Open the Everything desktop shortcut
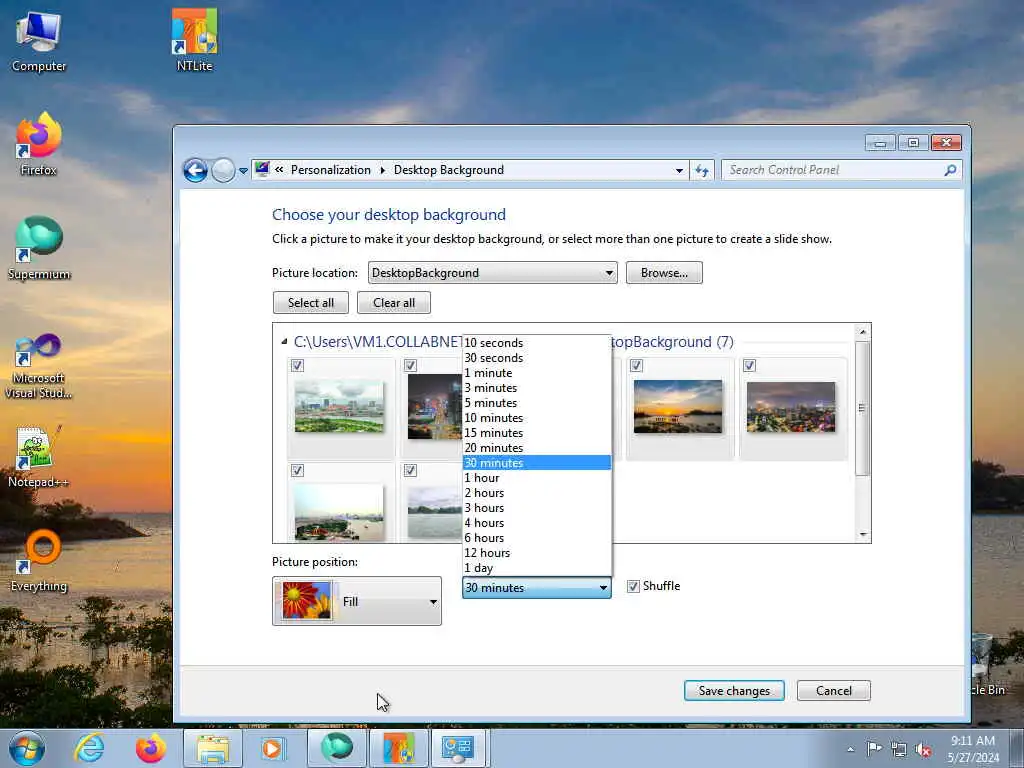Screen dimensions: 1024x768 [39, 560]
